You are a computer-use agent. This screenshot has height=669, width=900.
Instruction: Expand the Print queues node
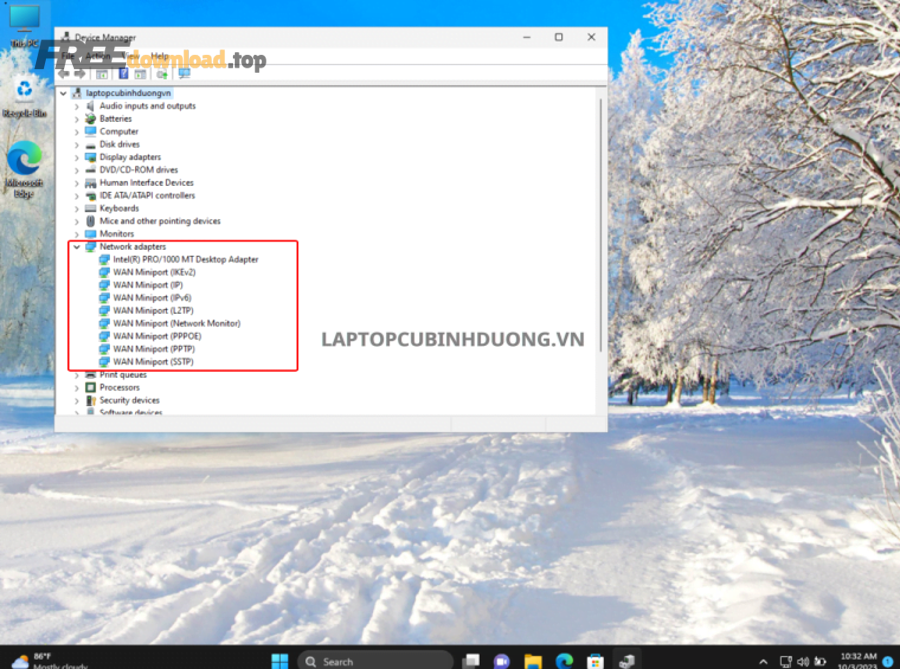(x=76, y=375)
